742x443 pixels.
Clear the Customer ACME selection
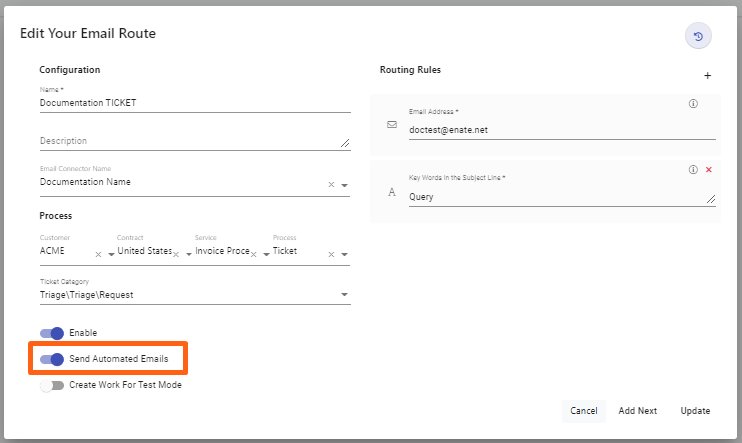coord(98,254)
